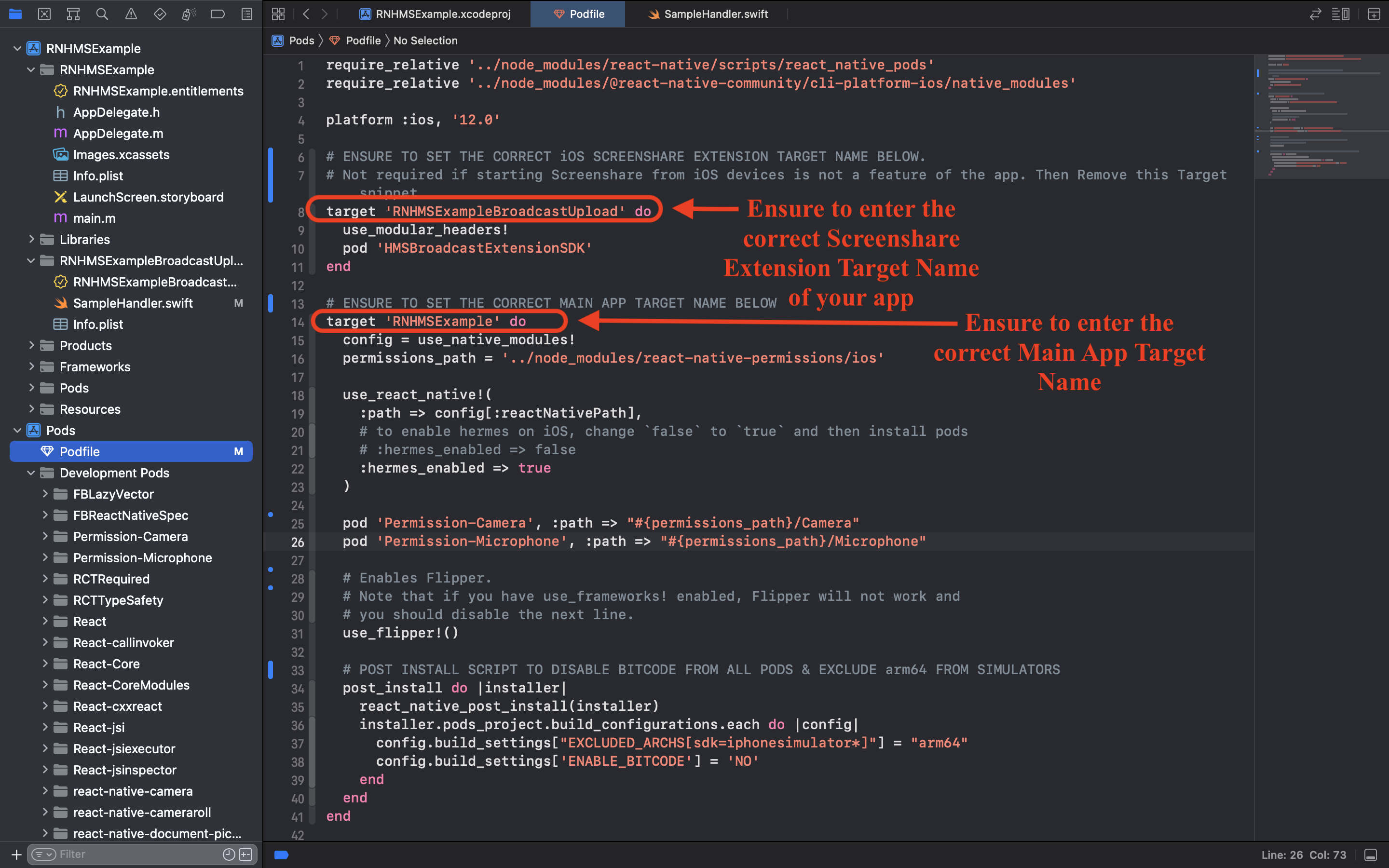Open the Issue navigator warning icon
This screenshot has height=868, width=1389.
(x=131, y=14)
